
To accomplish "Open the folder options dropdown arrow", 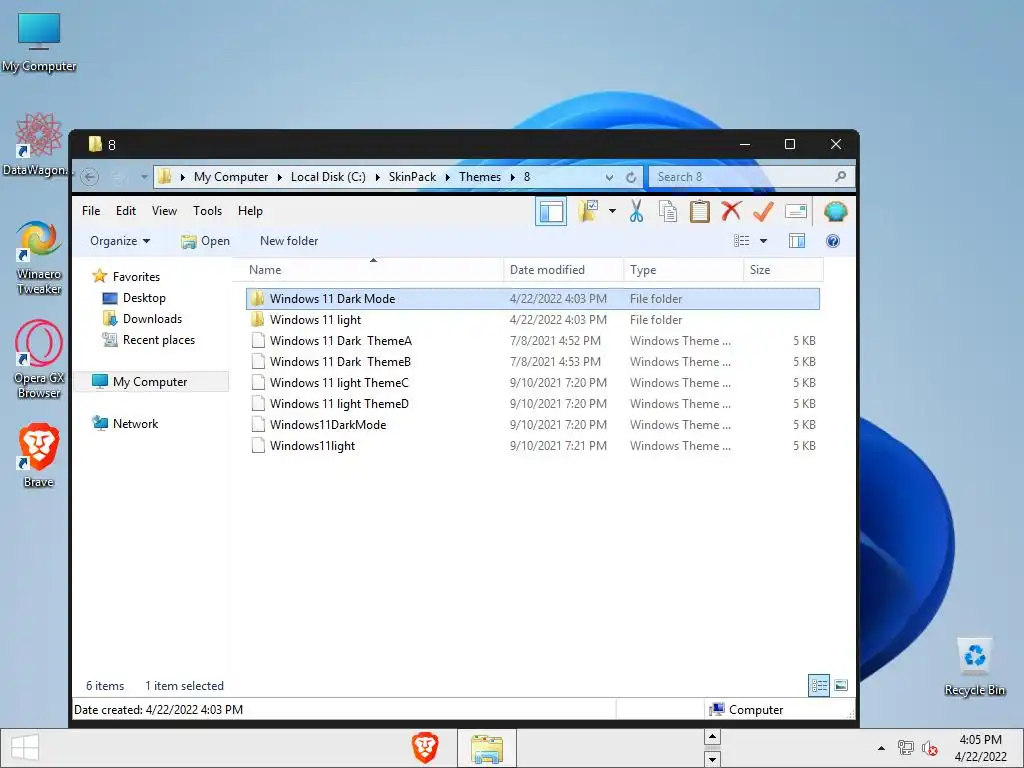I will click(x=612, y=211).
